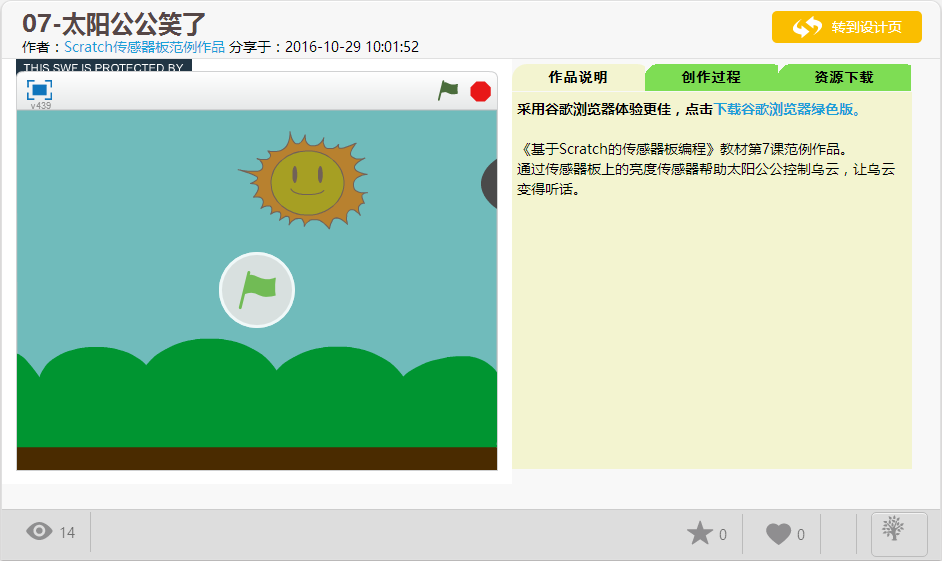Click the tree icon button
The width and height of the screenshot is (942, 561).
click(898, 533)
